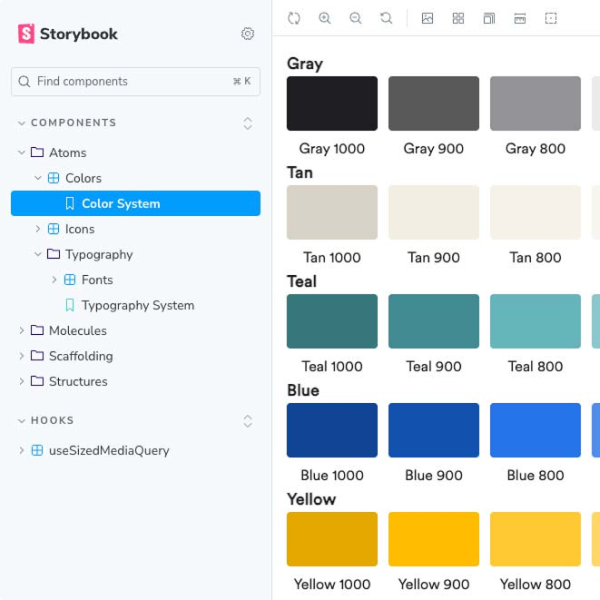Click the remount component icon

point(294,18)
